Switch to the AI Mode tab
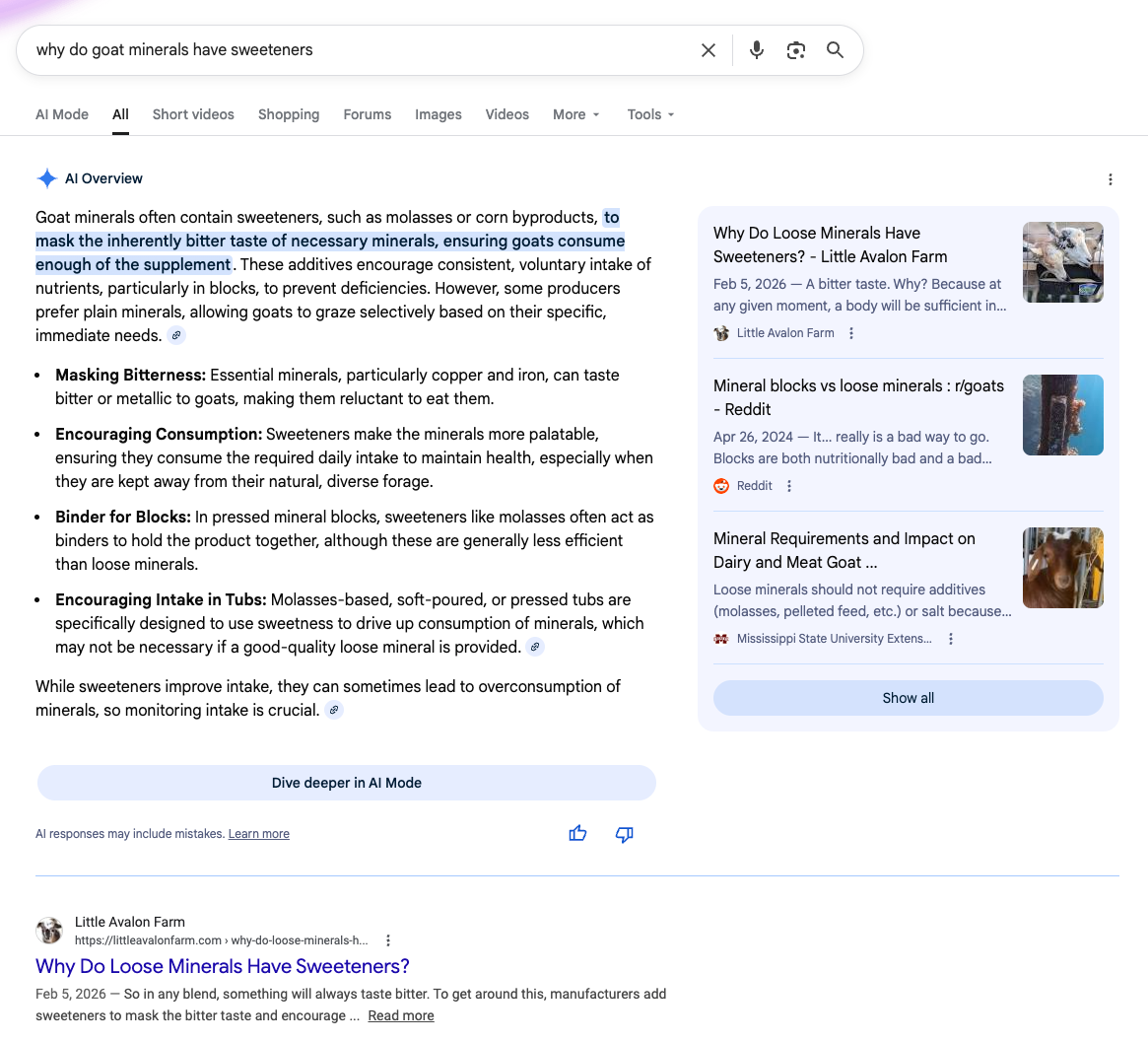 (62, 114)
